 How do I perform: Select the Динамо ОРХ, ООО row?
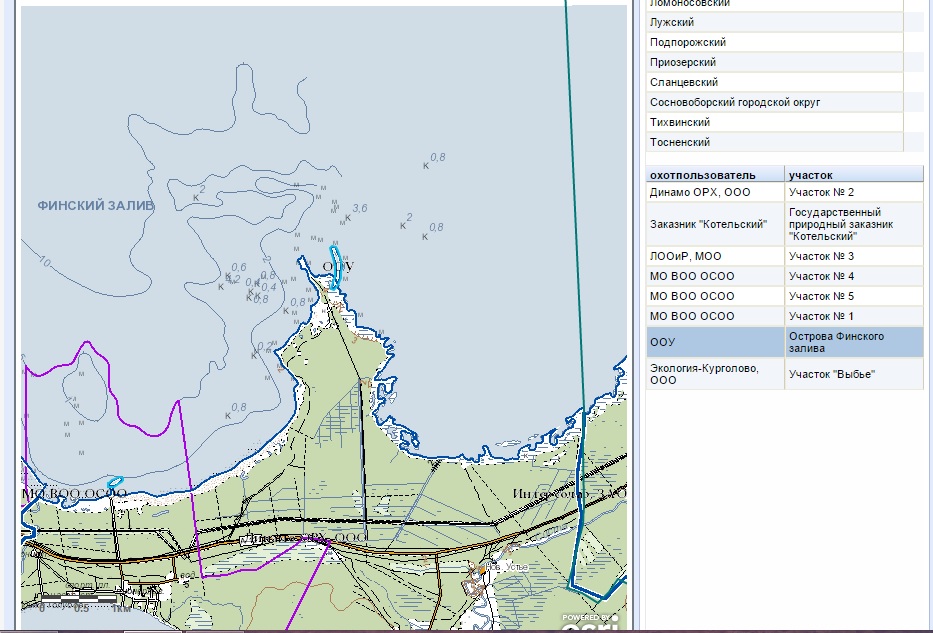click(x=714, y=191)
